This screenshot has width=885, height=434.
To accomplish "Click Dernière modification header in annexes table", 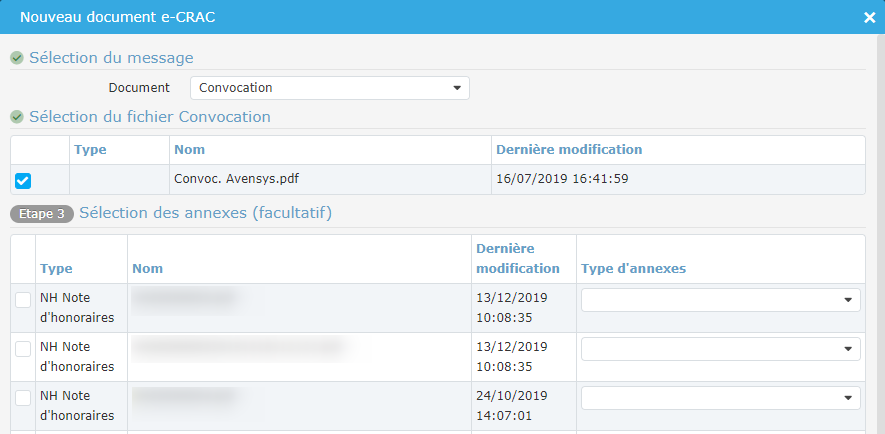I will tap(517, 259).
